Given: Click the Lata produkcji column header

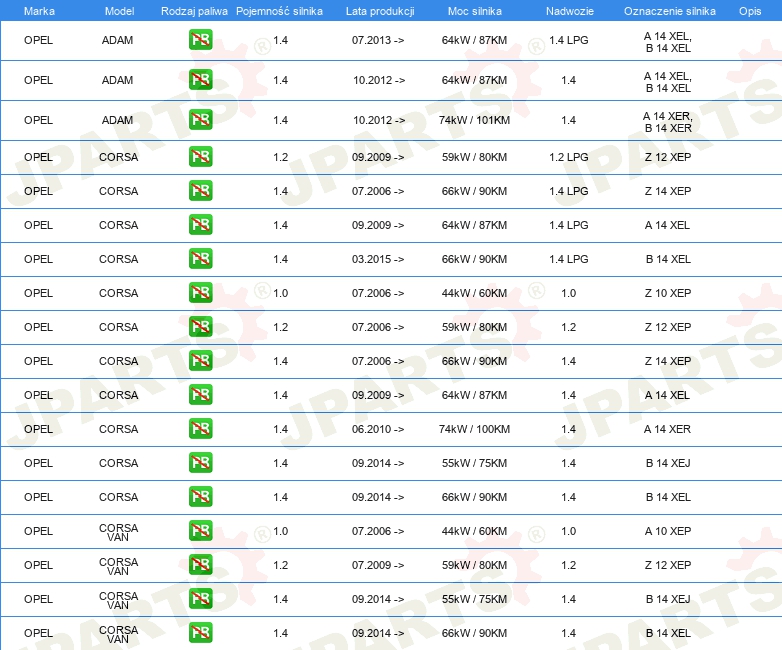Looking at the screenshot, I should (380, 11).
